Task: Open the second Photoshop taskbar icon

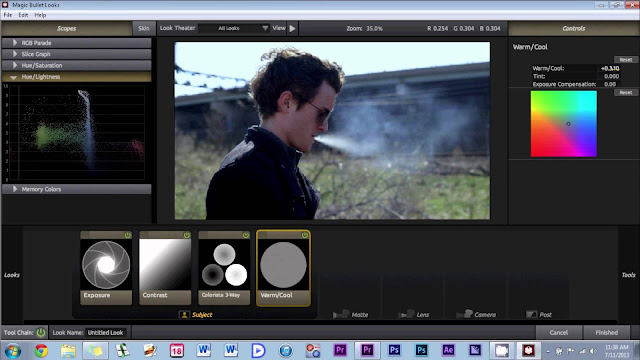Action: (x=421, y=350)
